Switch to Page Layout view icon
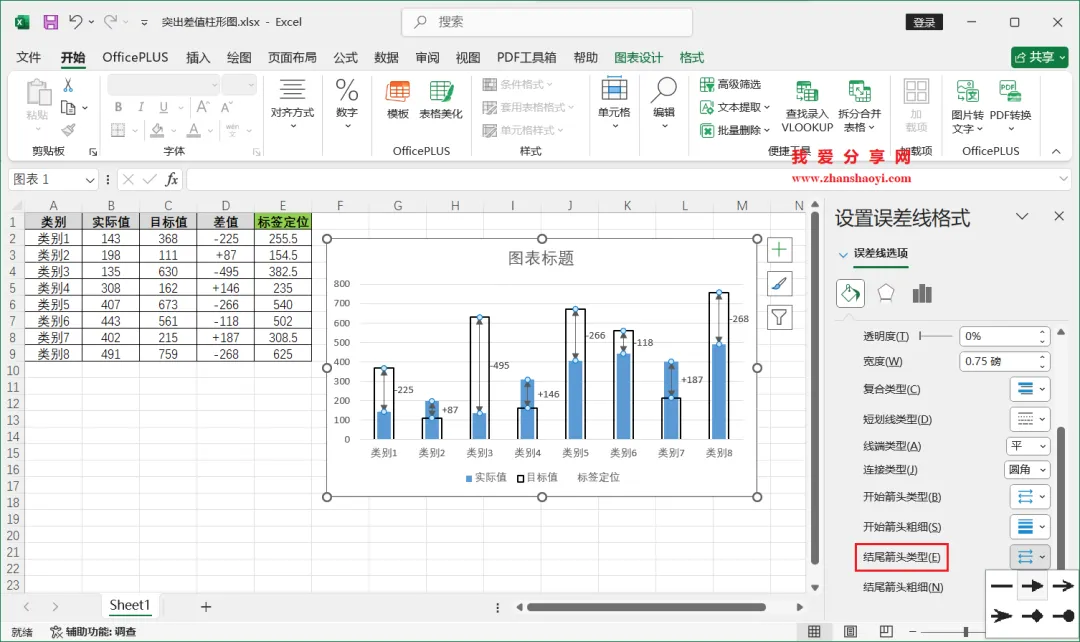The width and height of the screenshot is (1080, 642). tap(851, 632)
